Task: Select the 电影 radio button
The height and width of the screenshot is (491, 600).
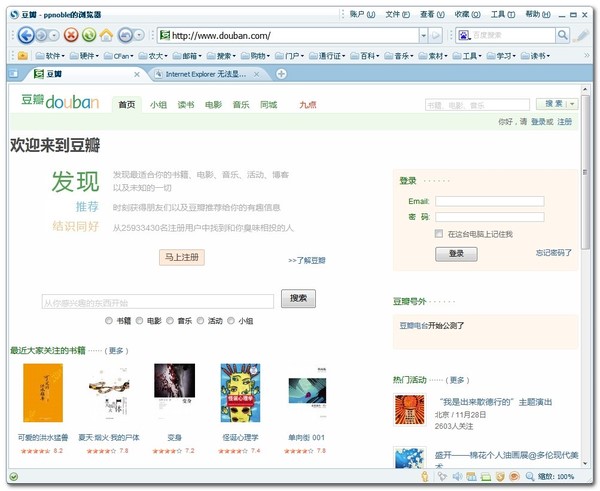Action: click(139, 321)
